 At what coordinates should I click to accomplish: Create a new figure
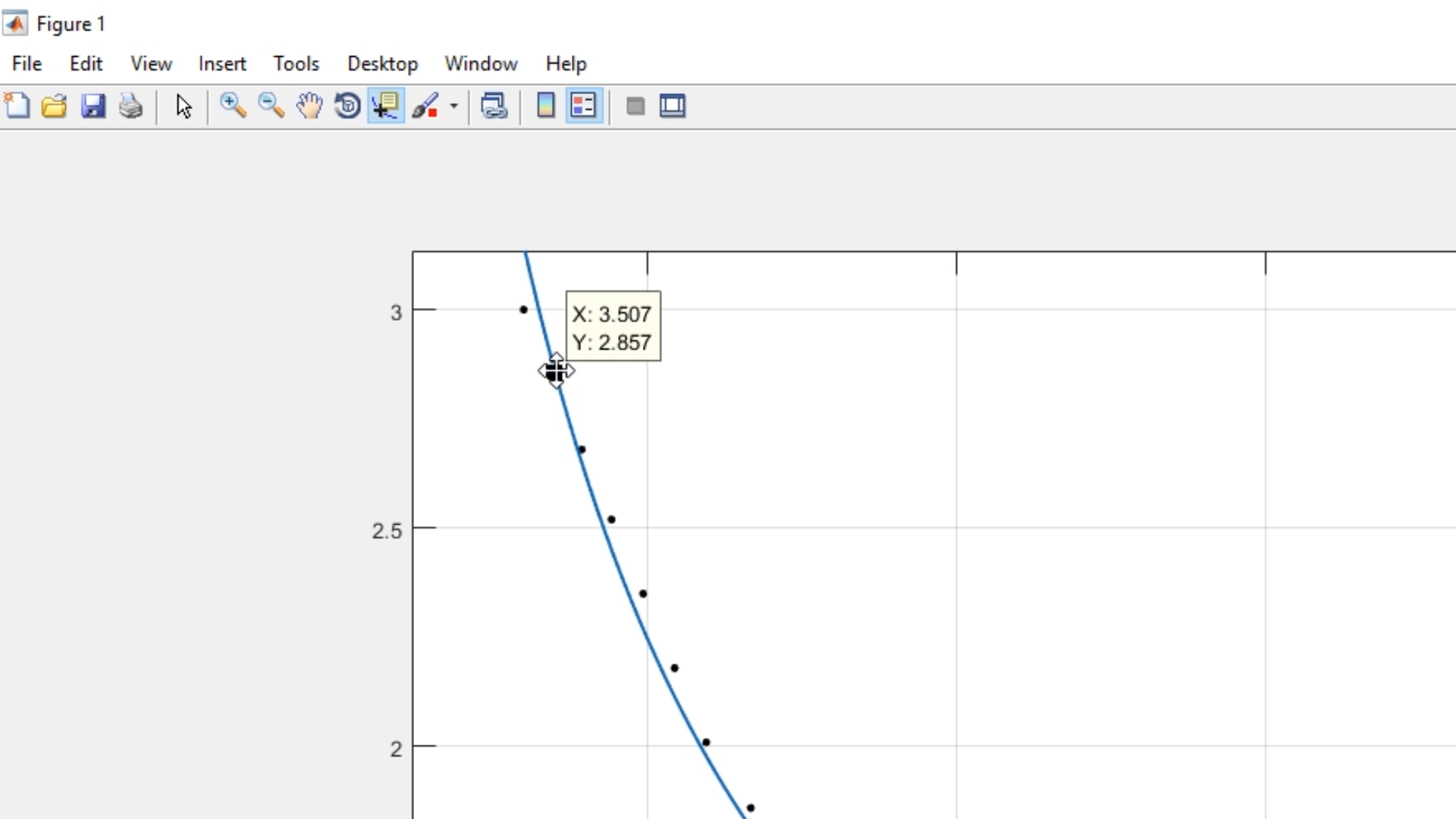17,106
